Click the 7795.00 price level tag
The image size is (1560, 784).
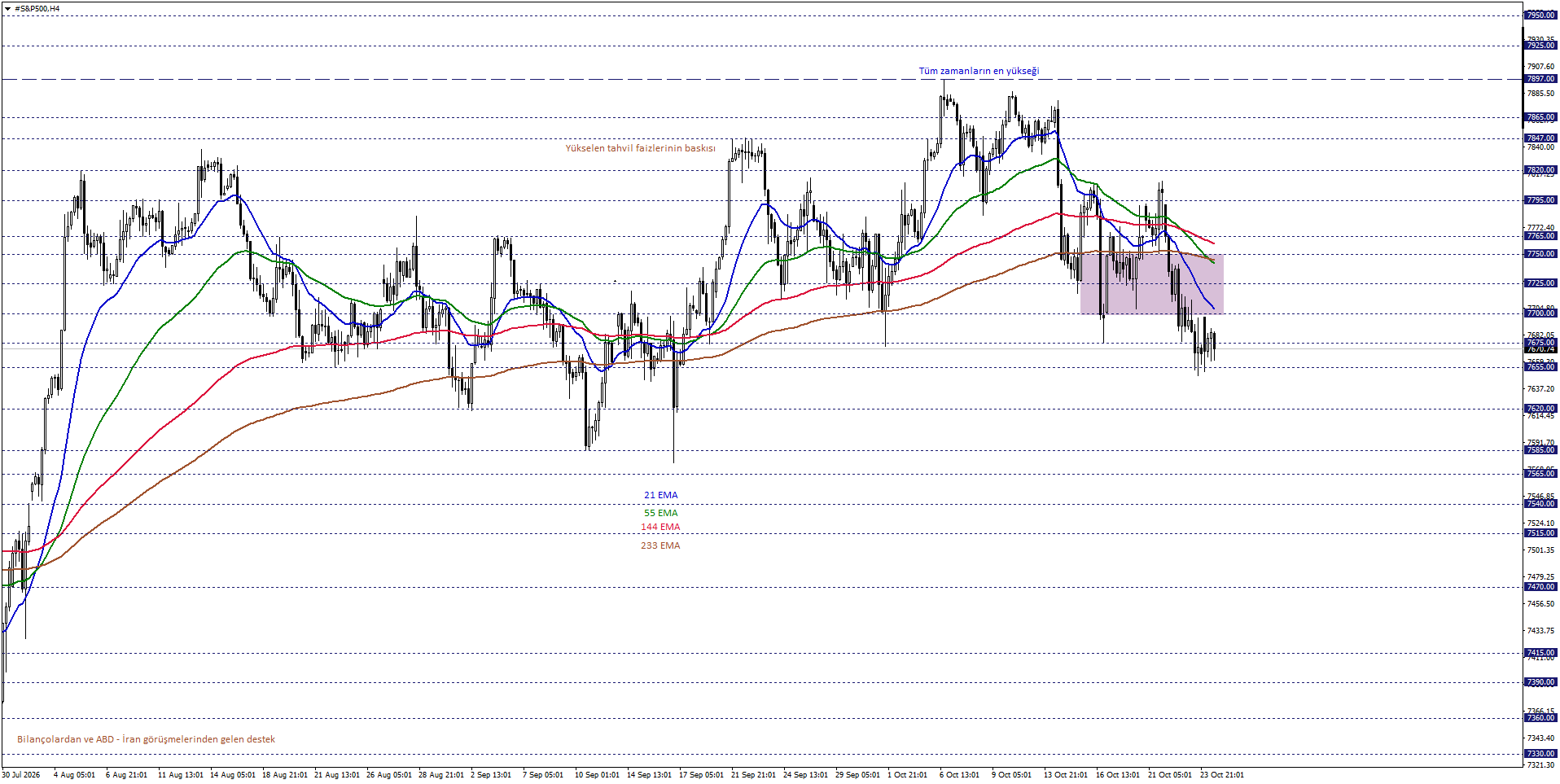[x=1540, y=200]
